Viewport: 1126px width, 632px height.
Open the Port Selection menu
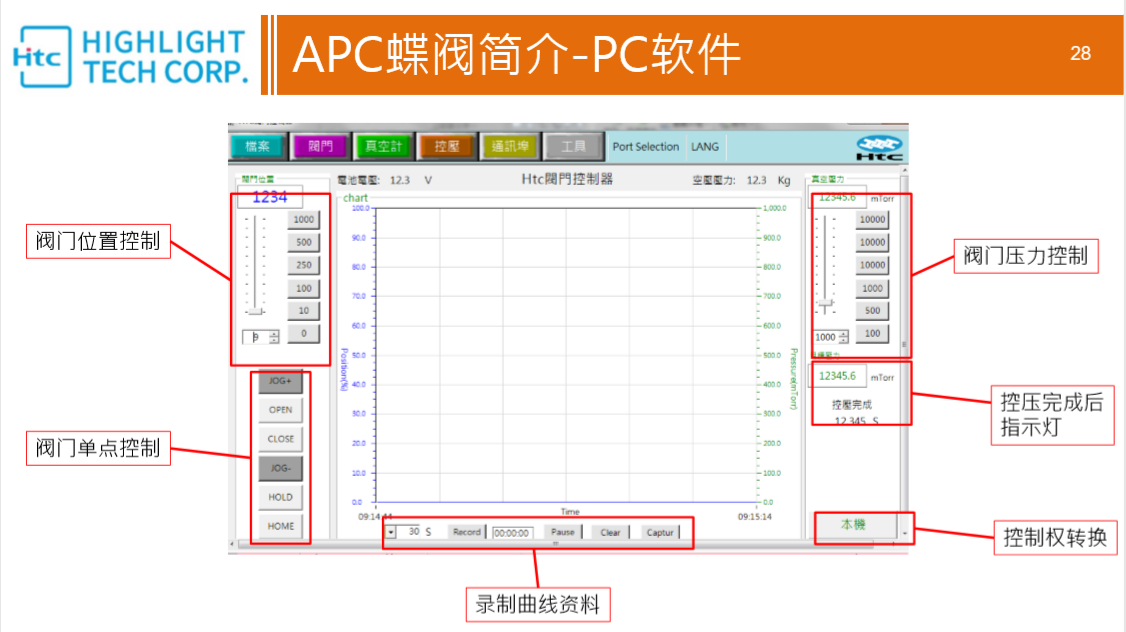point(645,147)
